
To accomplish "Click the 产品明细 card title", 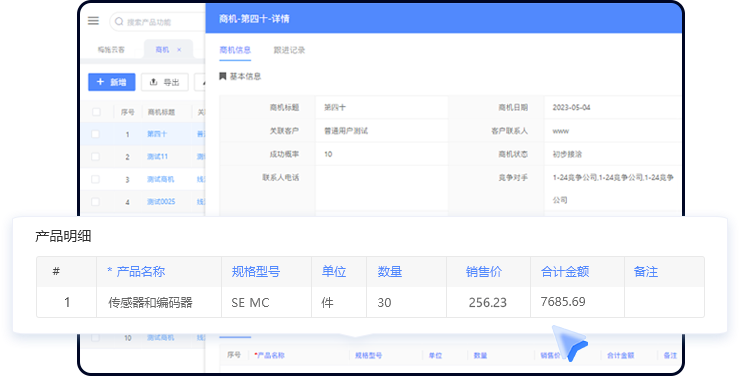I will click(63, 236).
